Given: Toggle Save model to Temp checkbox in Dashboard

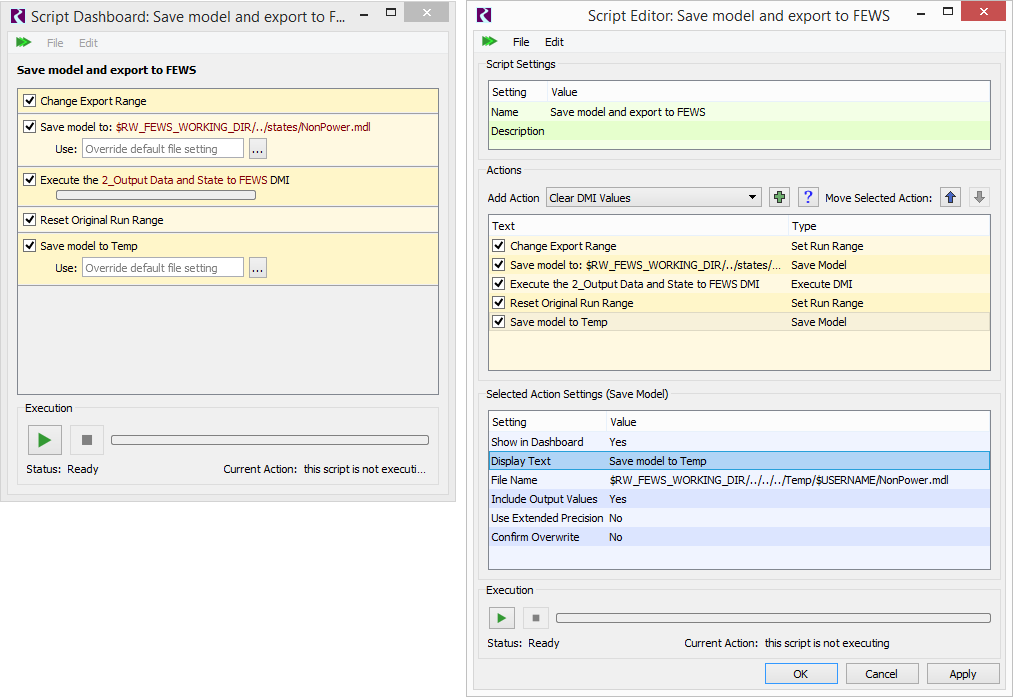Looking at the screenshot, I should point(29,245).
